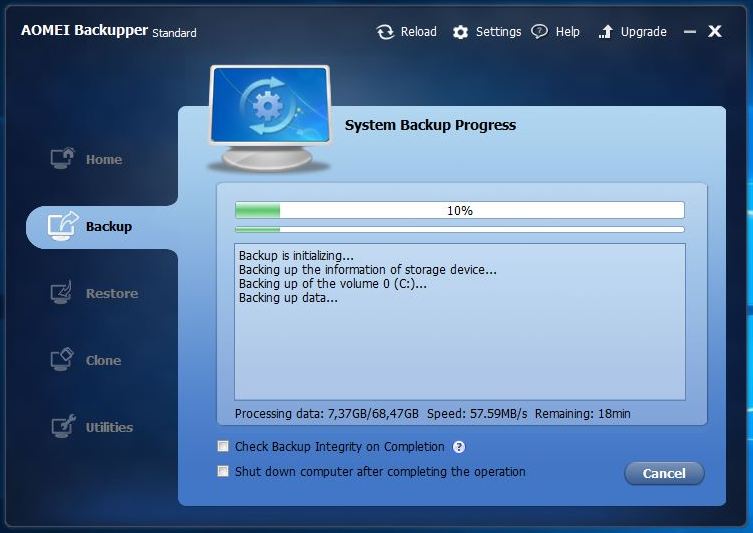Click the thin secondary progress bar
Screen dimensions: 753x533
click(460, 230)
